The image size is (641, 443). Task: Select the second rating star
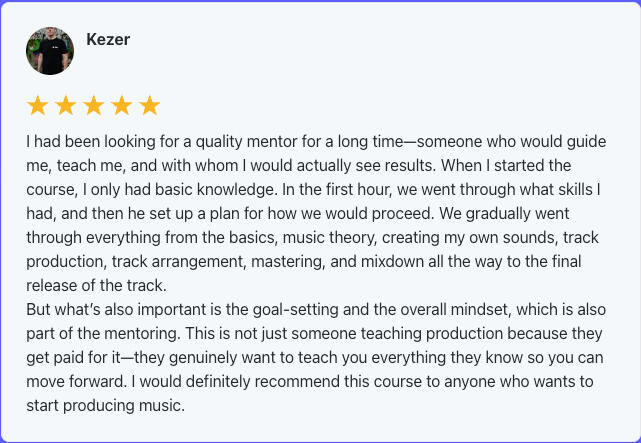66,106
